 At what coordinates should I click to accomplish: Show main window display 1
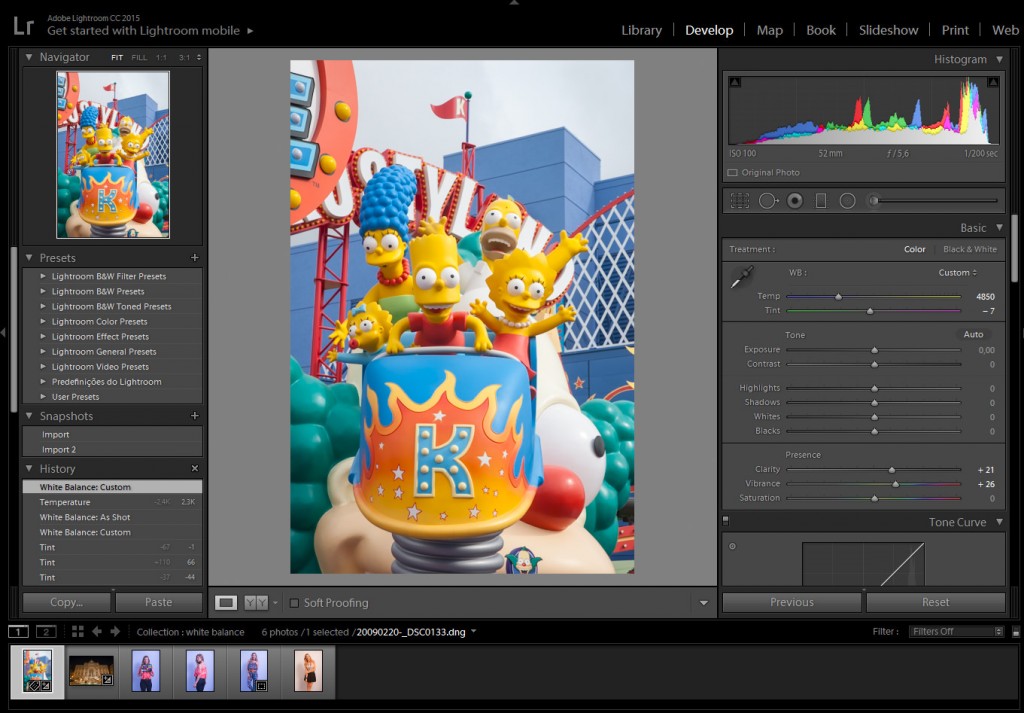(18, 631)
